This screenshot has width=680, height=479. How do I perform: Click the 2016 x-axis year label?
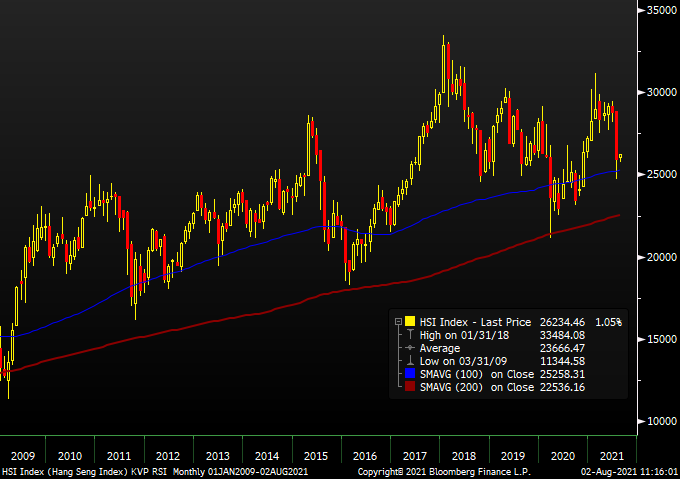tap(365, 456)
